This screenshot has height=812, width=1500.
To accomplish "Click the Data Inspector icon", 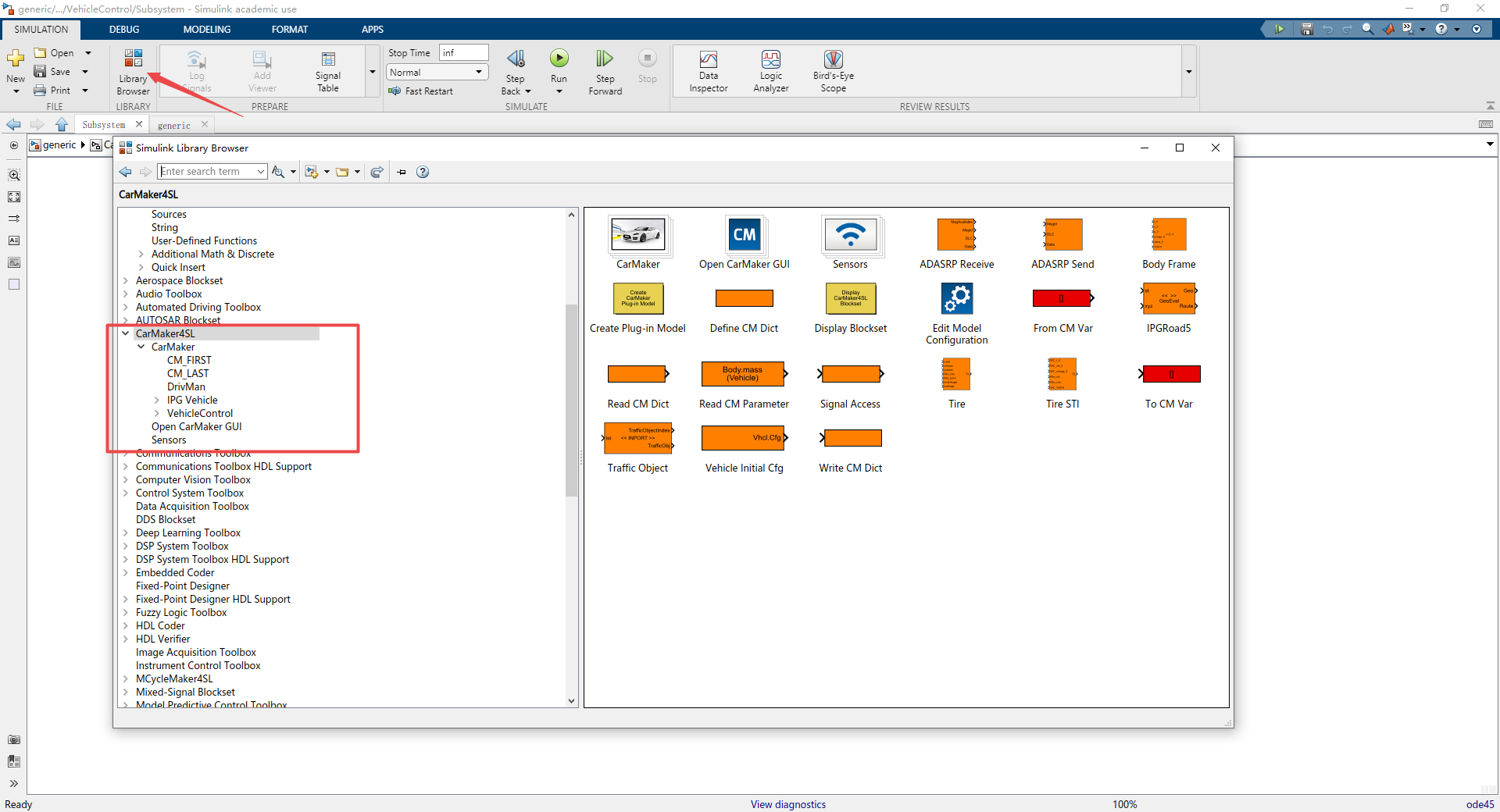I will click(709, 72).
